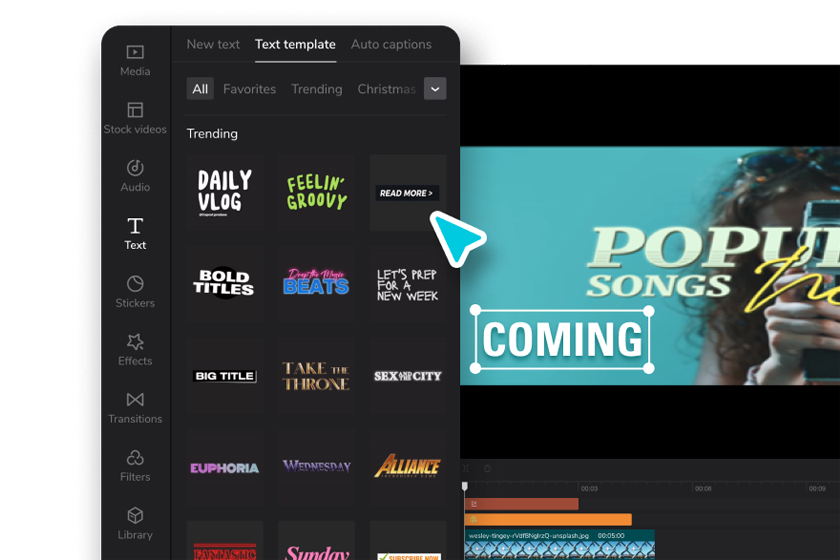The image size is (840, 560).
Task: Switch to the Auto captions tab
Action: click(391, 44)
